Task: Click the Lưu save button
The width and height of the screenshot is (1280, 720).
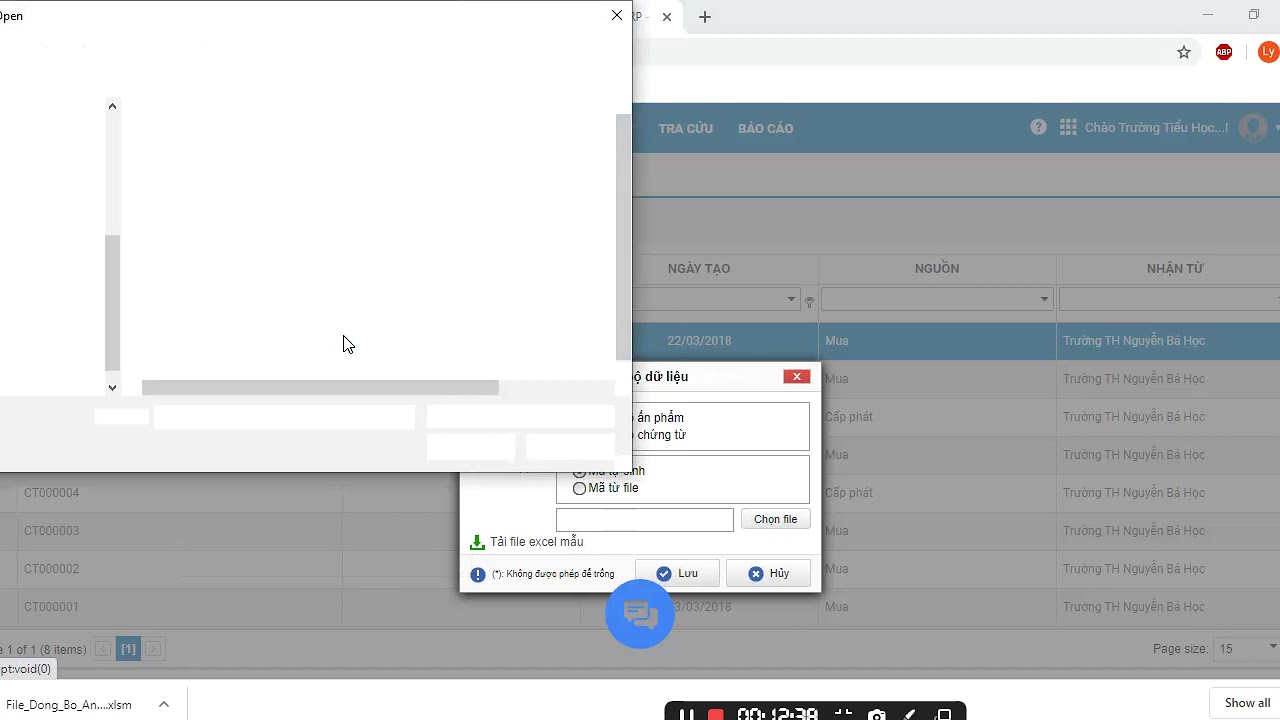Action: (677, 574)
